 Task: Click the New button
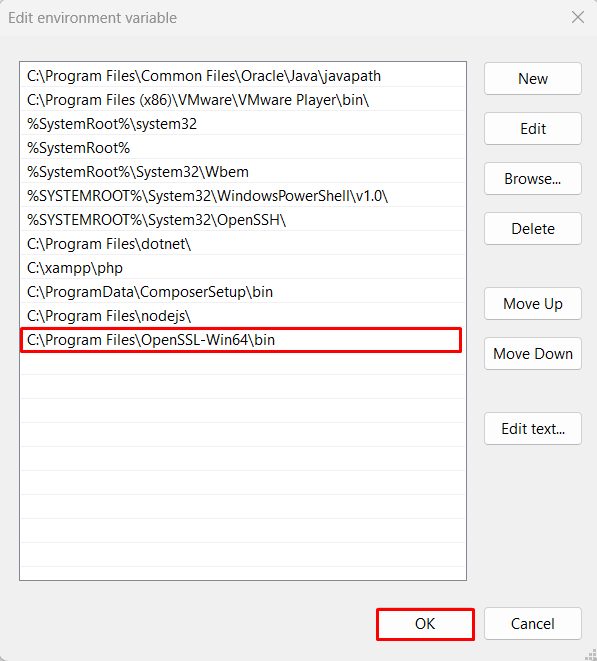pos(533,78)
